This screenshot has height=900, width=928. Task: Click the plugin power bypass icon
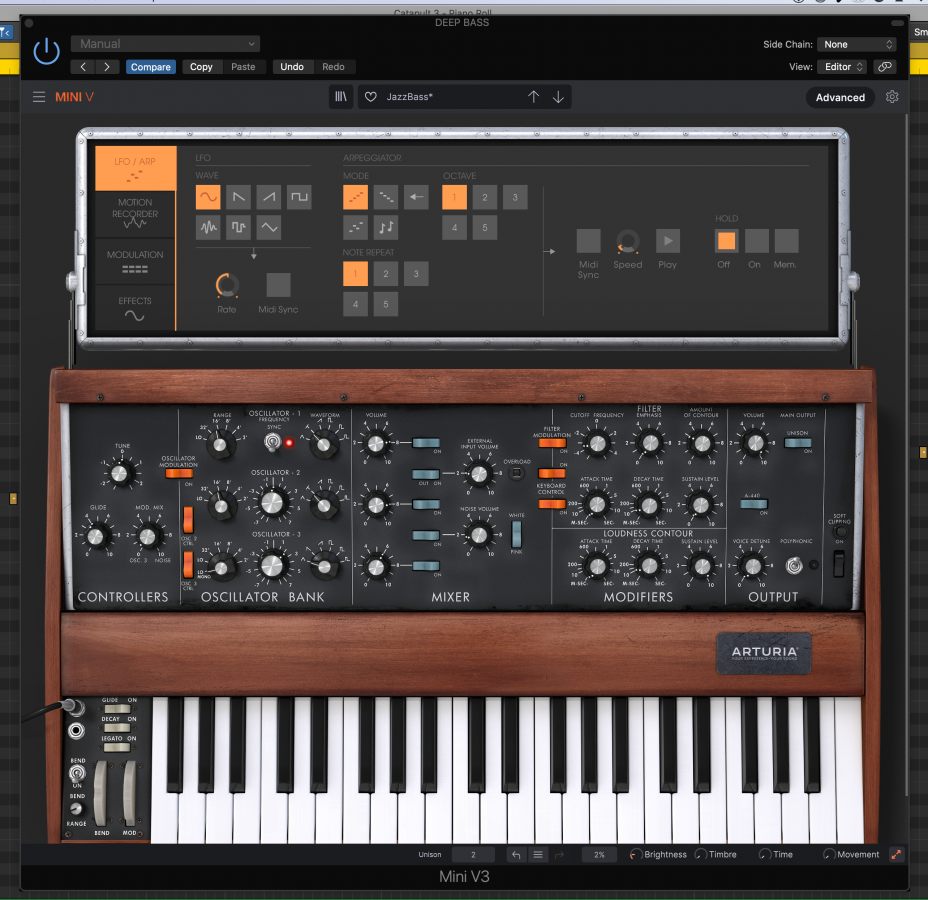(46, 52)
